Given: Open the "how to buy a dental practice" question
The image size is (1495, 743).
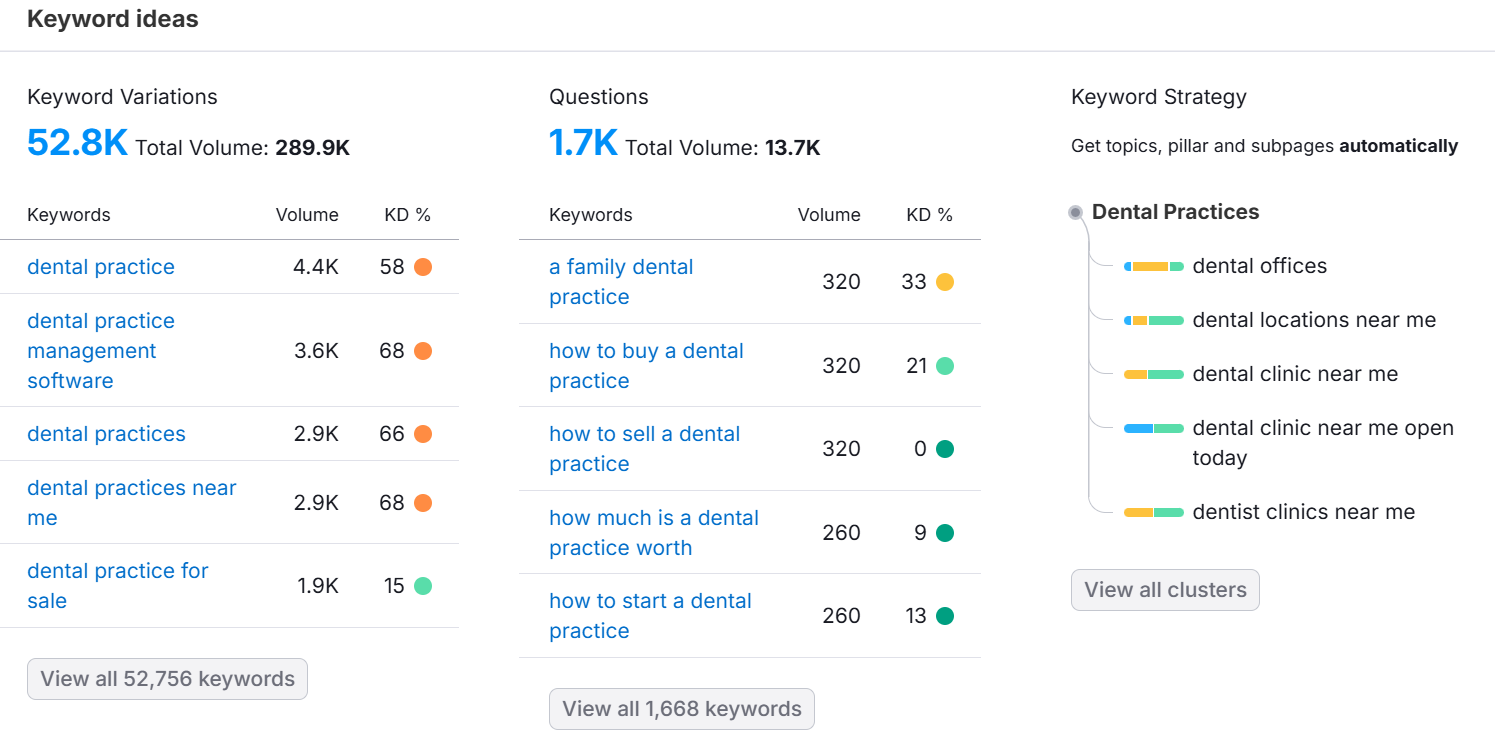Looking at the screenshot, I should (x=646, y=365).
